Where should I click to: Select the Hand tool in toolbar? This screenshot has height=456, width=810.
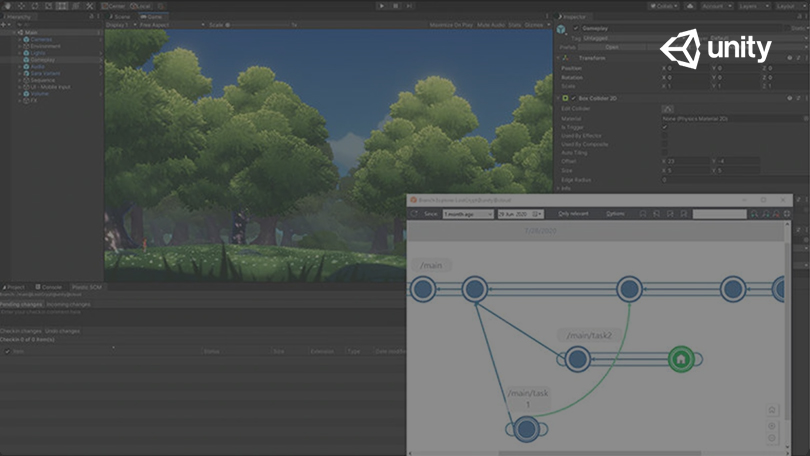pos(6,6)
